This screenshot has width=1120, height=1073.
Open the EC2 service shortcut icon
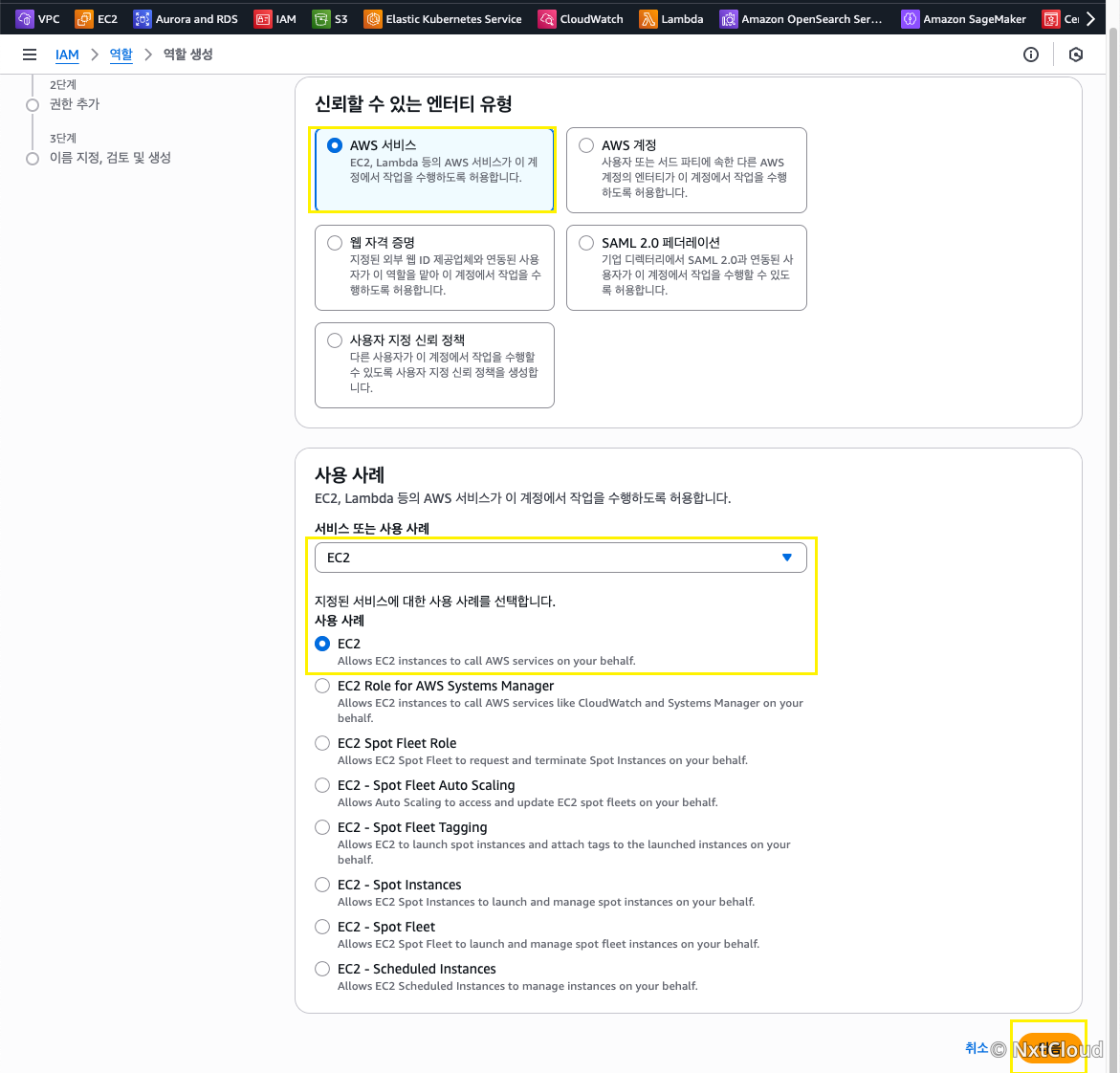point(83,18)
